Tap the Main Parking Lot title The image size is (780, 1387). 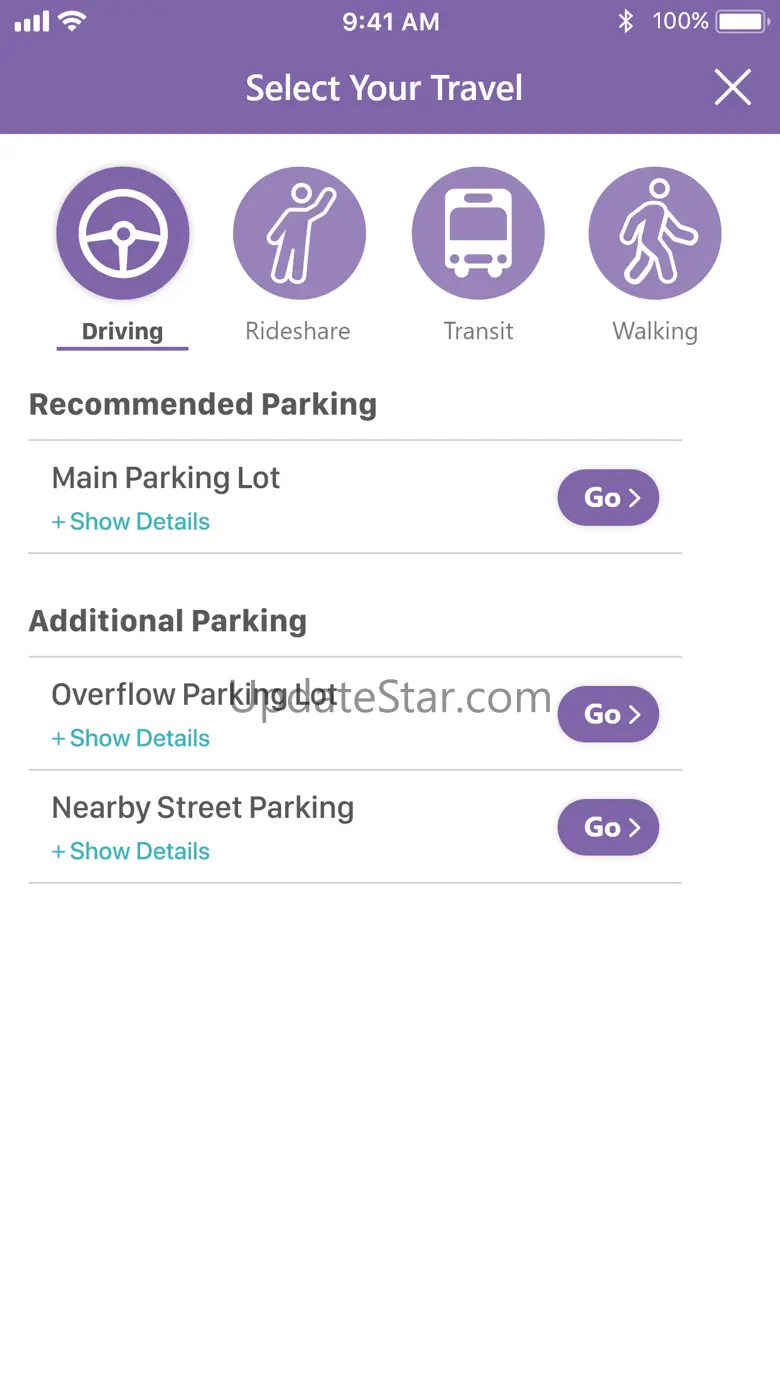tap(166, 478)
